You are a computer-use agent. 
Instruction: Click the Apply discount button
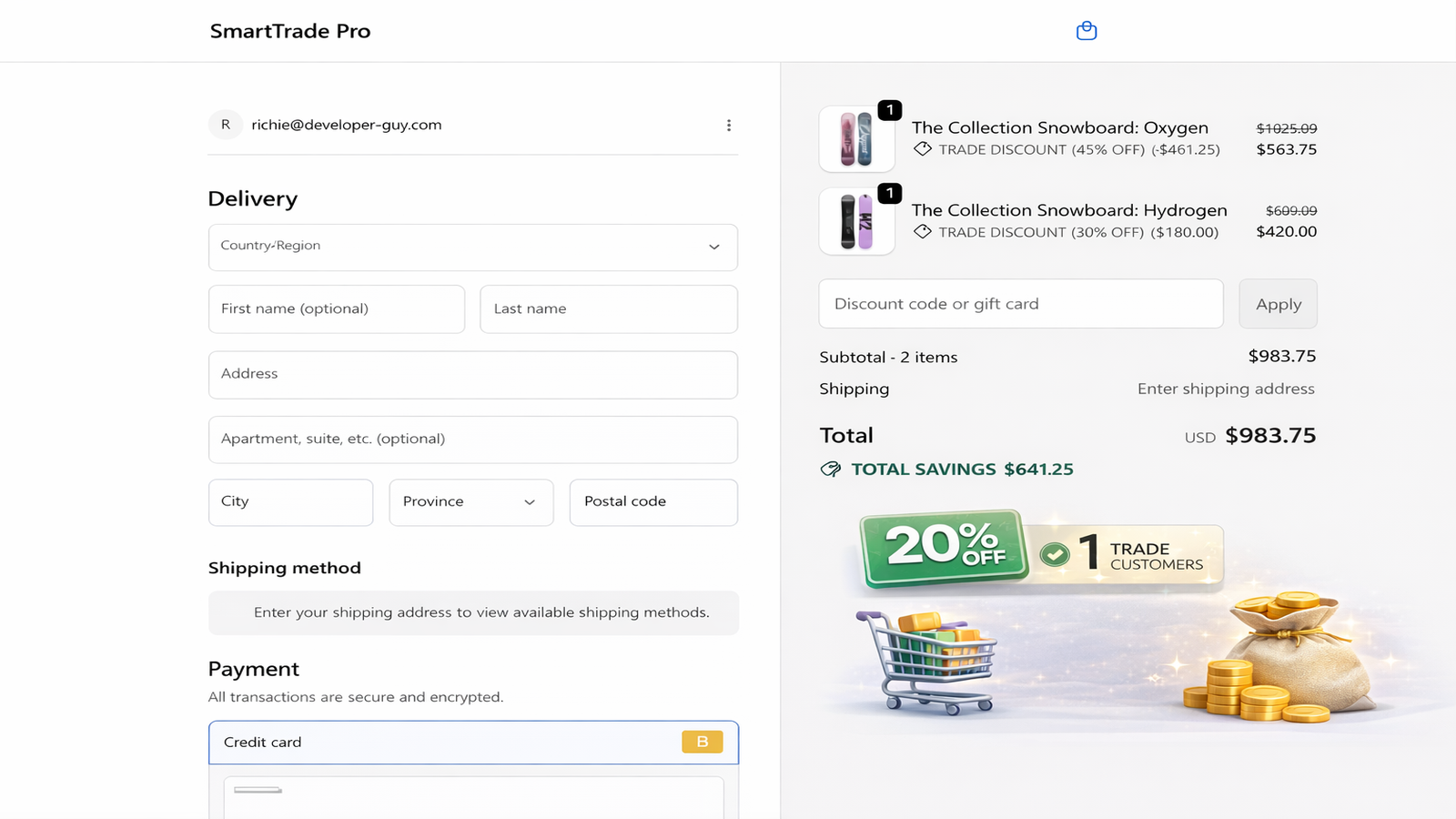1278,303
